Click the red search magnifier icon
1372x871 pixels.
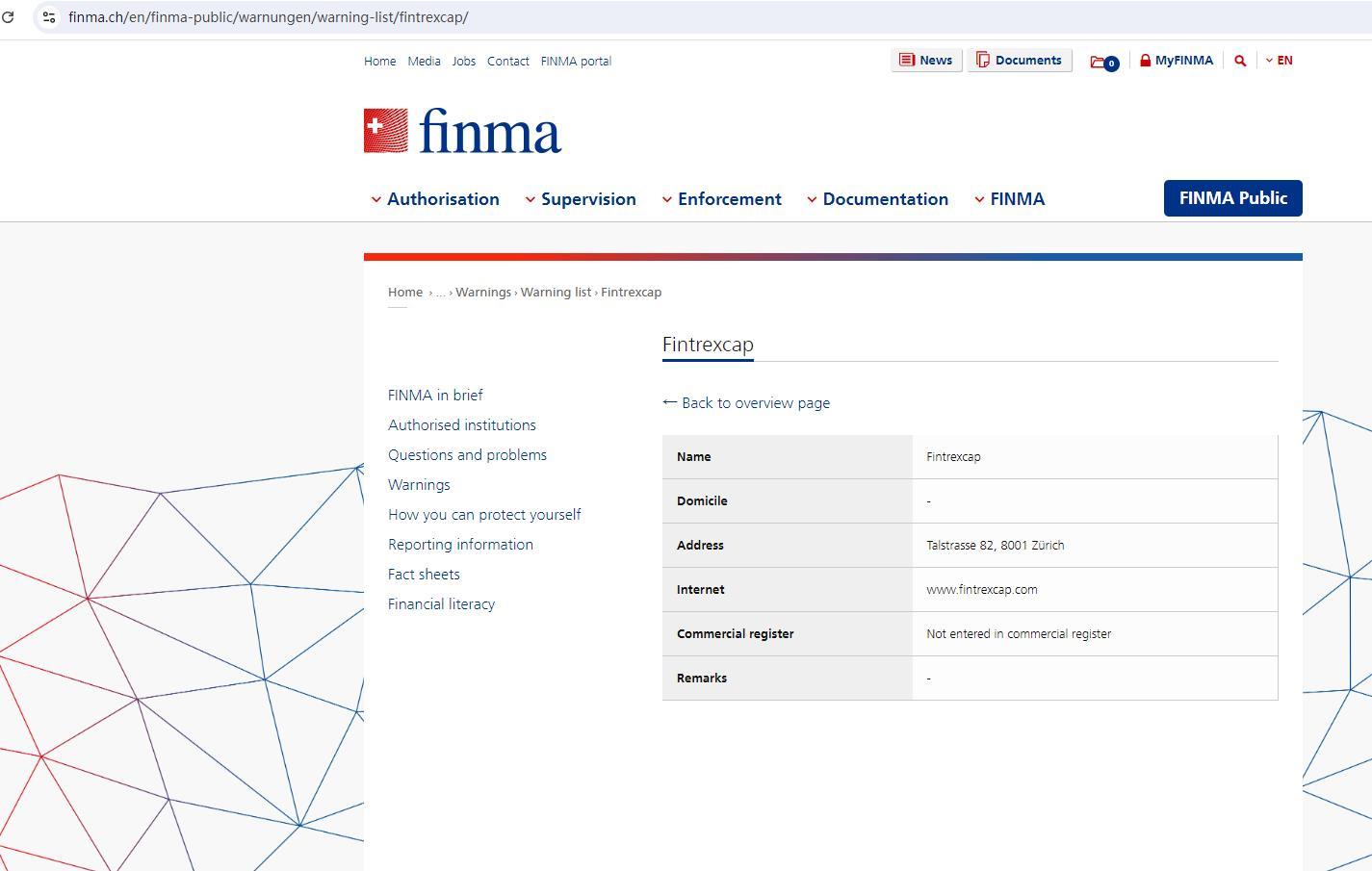point(1240,61)
